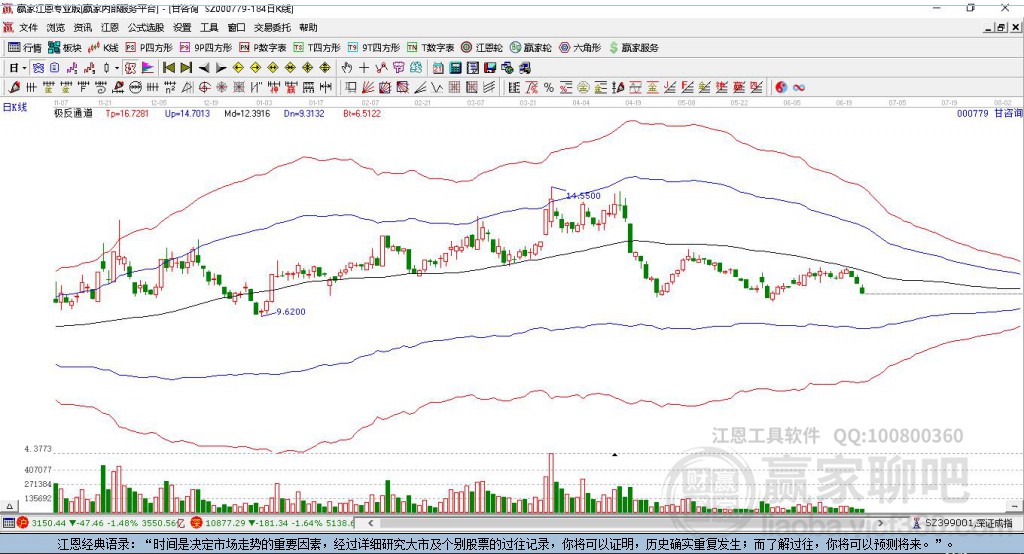1024x554 pixels.
Task: Switch to the K线 chart button
Action: [x=103, y=48]
